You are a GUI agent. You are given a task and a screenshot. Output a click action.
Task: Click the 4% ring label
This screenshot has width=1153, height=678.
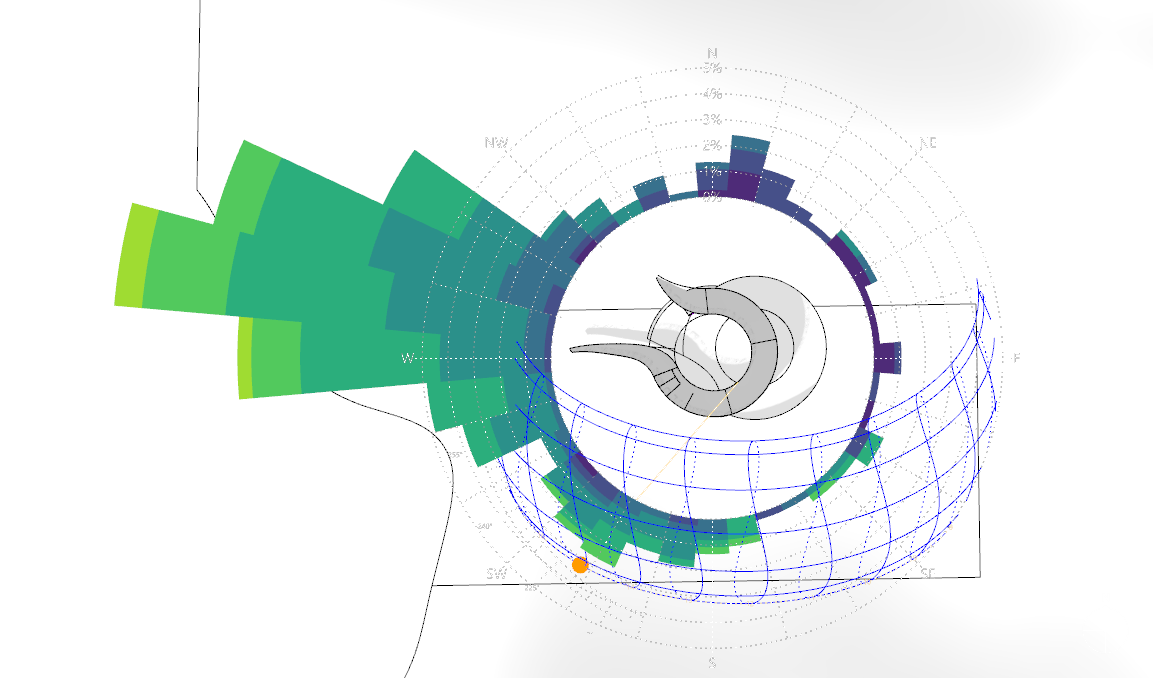[712, 93]
